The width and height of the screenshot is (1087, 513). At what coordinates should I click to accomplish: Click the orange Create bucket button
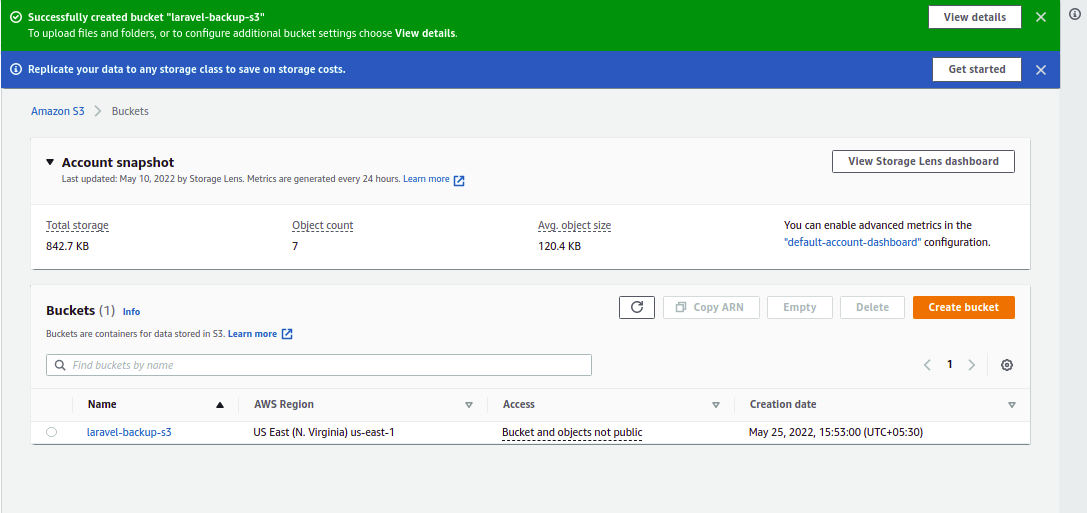click(x=963, y=307)
